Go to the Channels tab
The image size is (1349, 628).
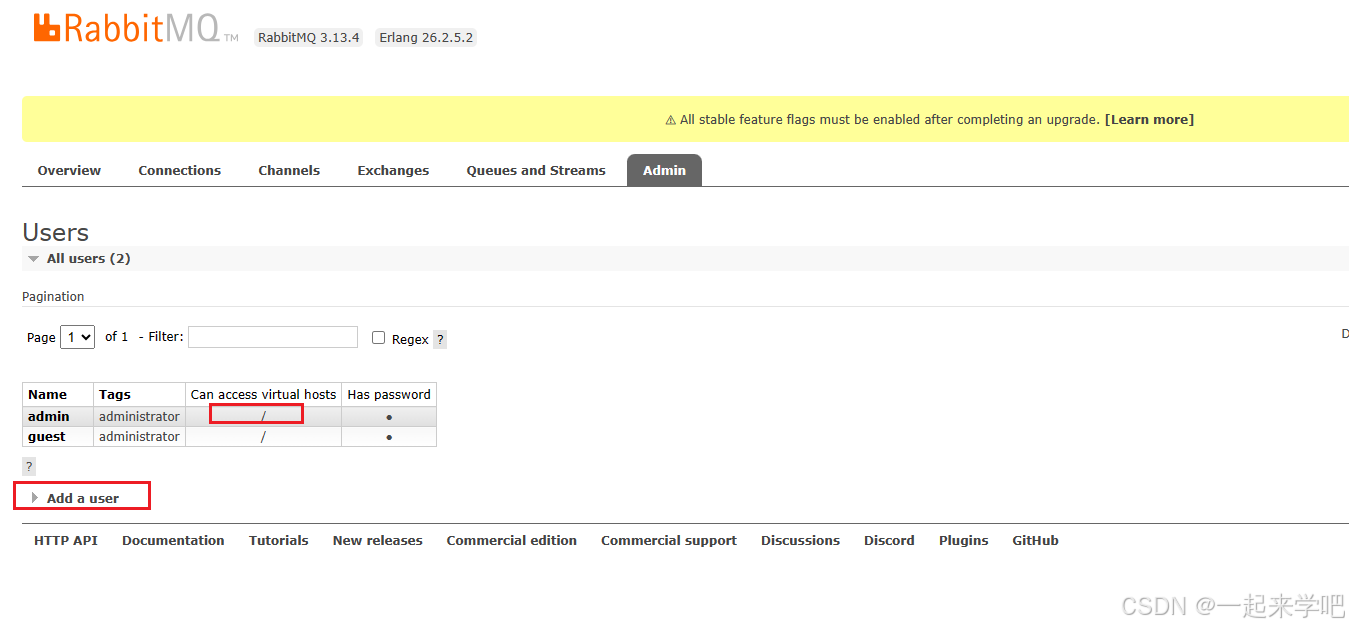point(289,171)
